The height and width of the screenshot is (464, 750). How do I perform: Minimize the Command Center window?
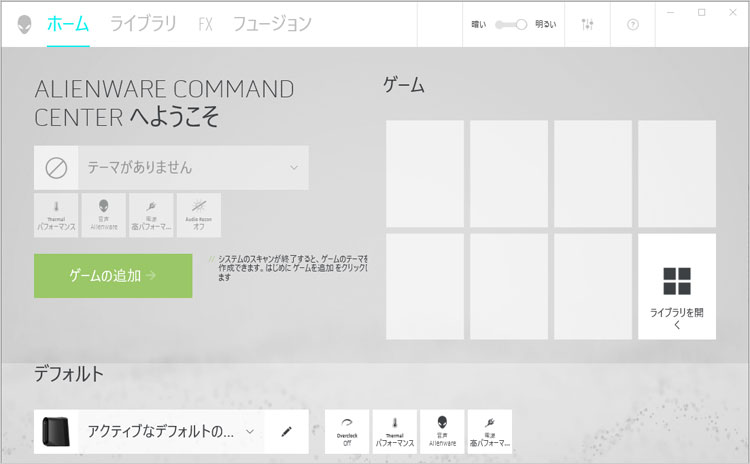coord(671,12)
